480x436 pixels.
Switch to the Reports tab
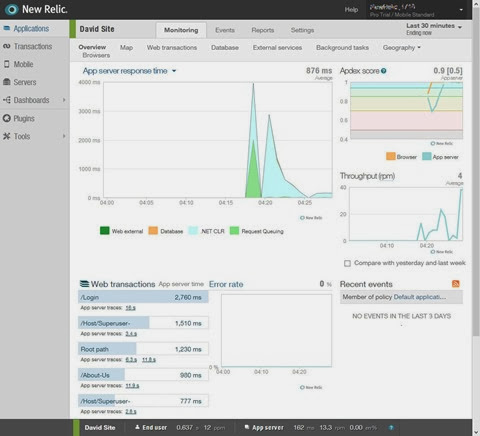pos(263,30)
